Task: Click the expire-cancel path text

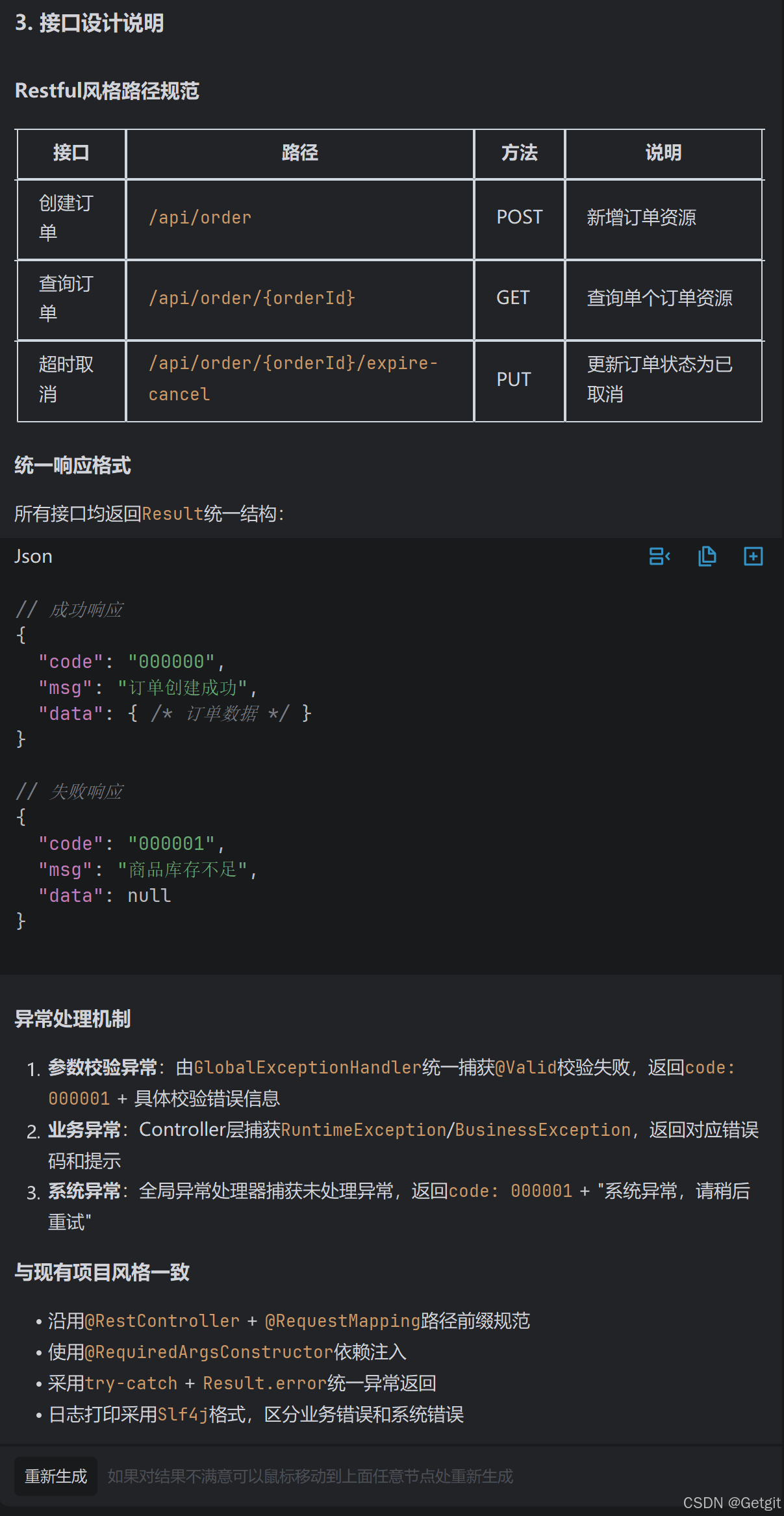Action: point(293,379)
